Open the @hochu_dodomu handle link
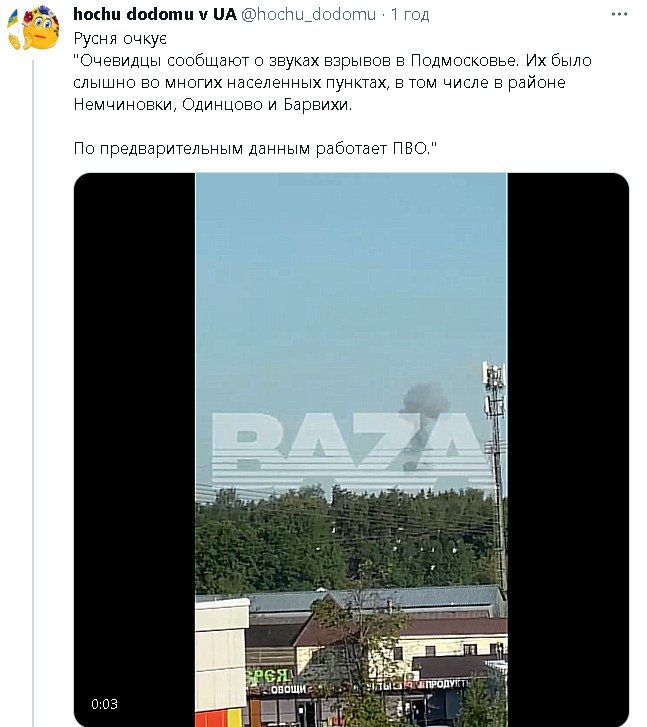The width and height of the screenshot is (647, 727). pyautogui.click(x=309, y=15)
